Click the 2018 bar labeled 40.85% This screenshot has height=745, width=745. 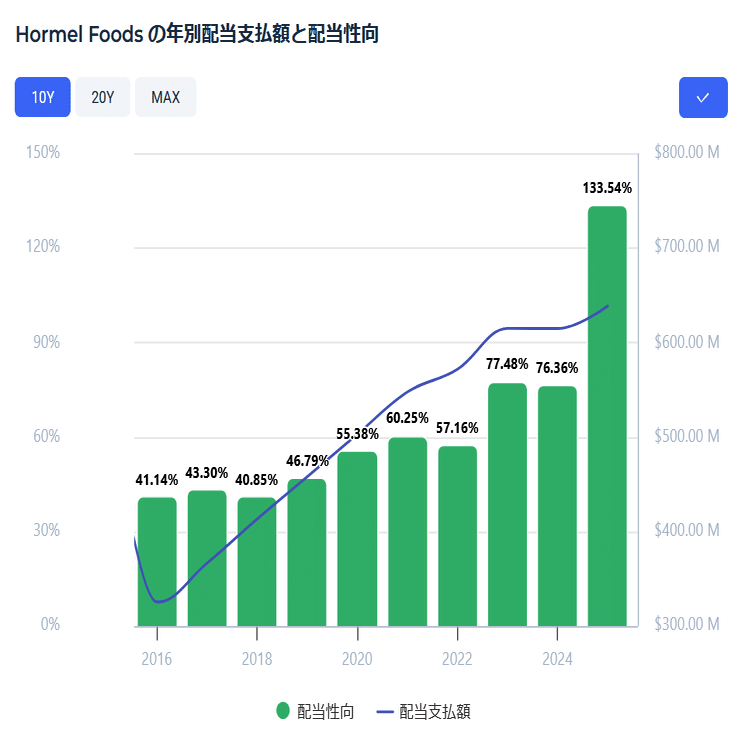(257, 562)
